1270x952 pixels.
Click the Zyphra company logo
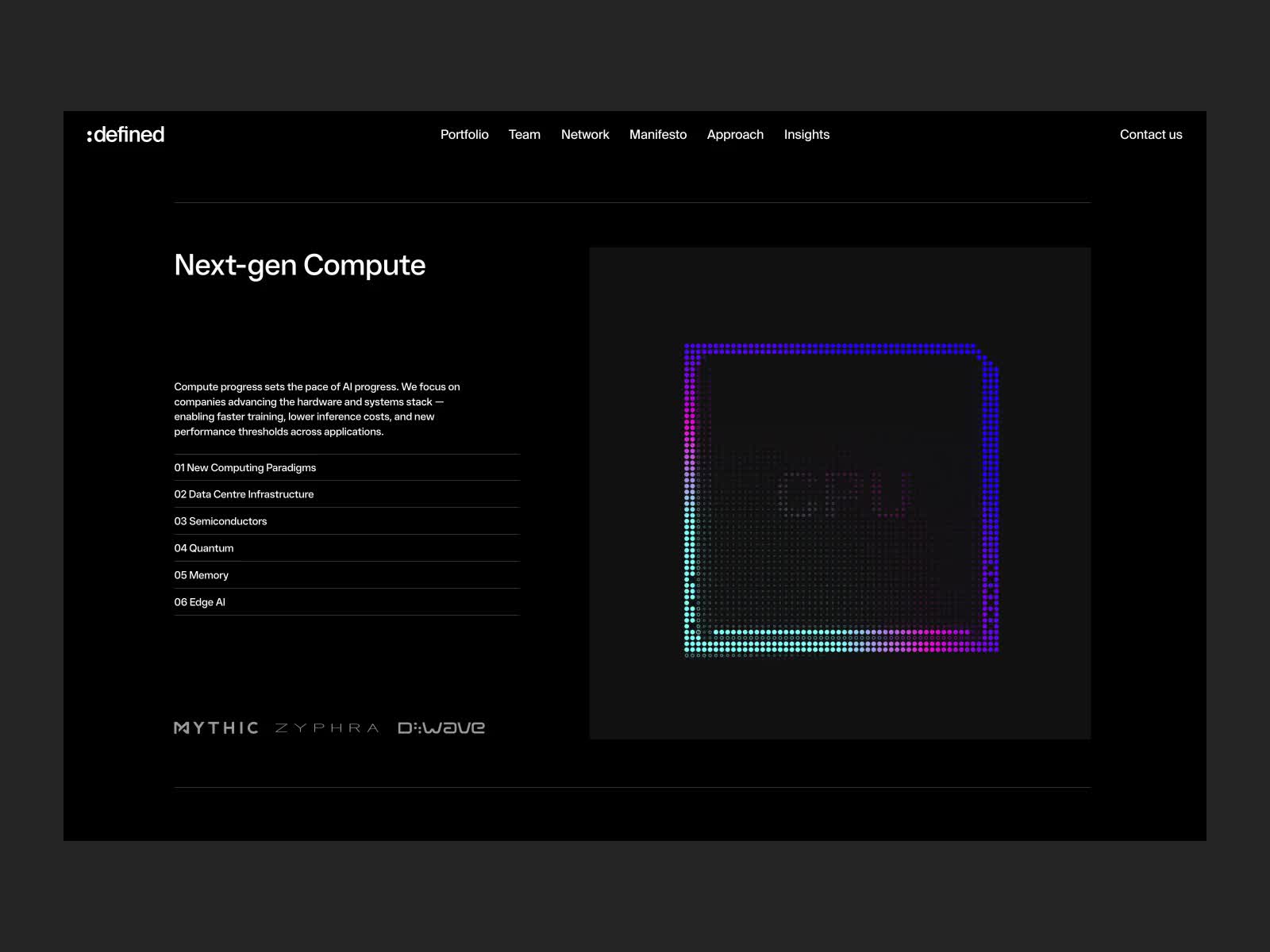click(x=327, y=727)
